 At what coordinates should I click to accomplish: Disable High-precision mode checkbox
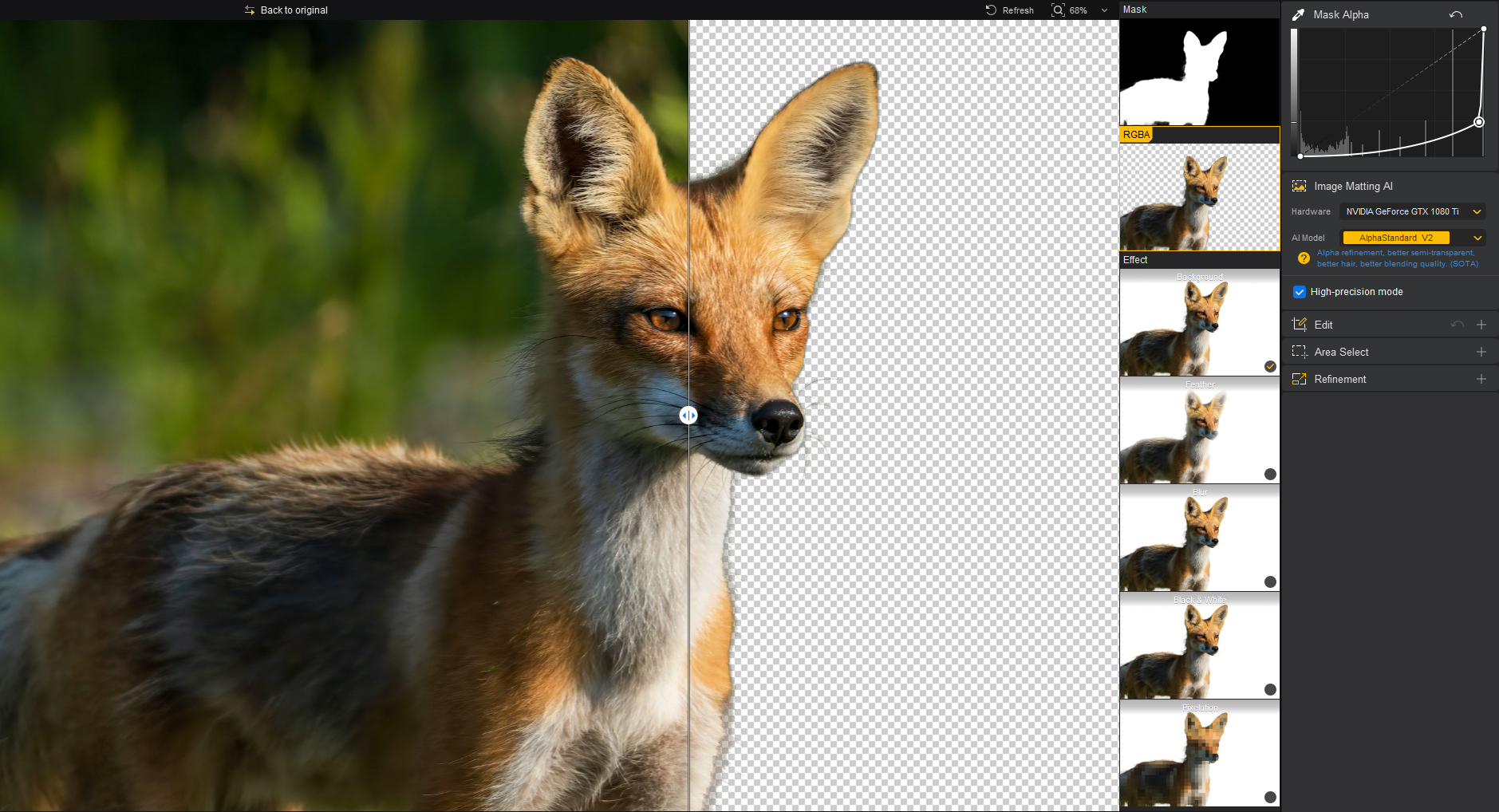(1300, 292)
